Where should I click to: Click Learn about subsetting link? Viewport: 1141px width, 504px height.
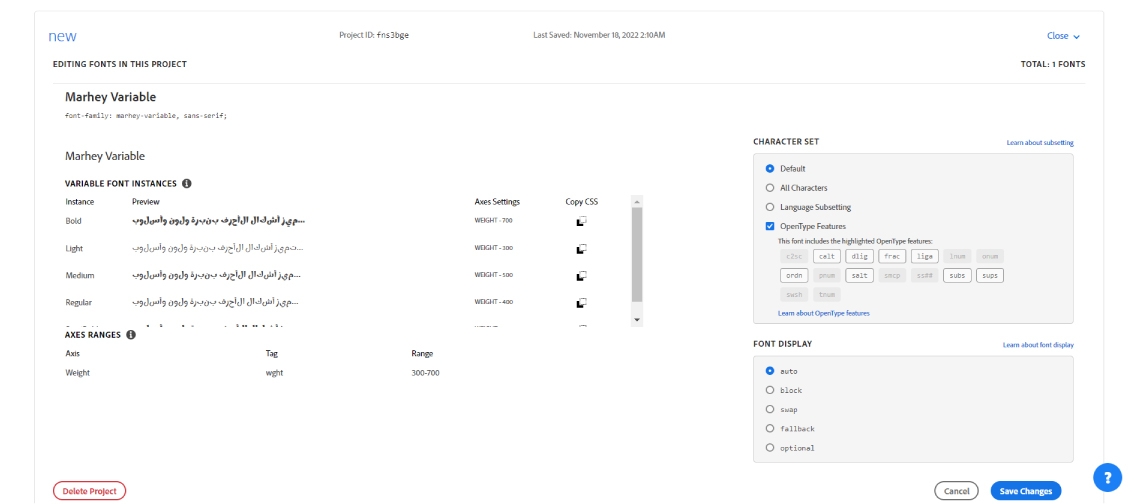pyautogui.click(x=1040, y=143)
